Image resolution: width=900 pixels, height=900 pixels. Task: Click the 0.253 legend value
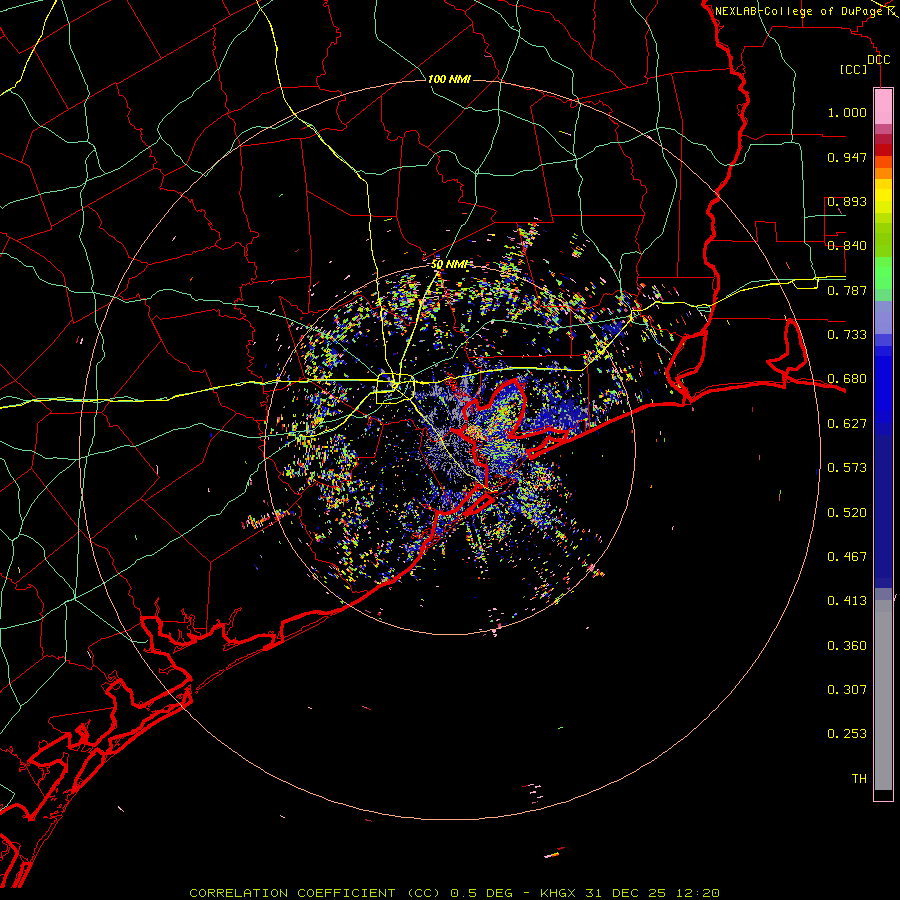pos(847,734)
